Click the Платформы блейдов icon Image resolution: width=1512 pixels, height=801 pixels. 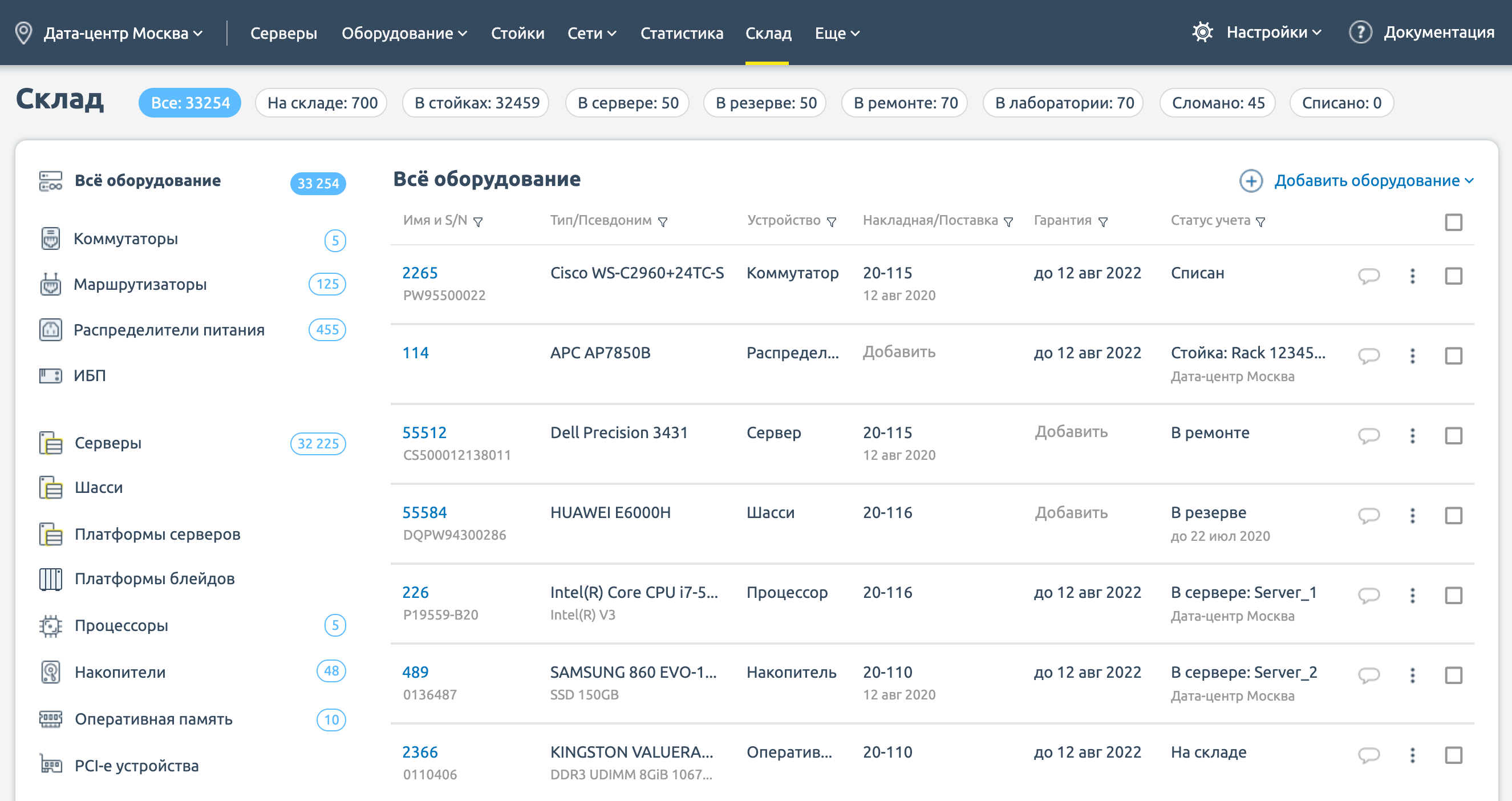51,579
